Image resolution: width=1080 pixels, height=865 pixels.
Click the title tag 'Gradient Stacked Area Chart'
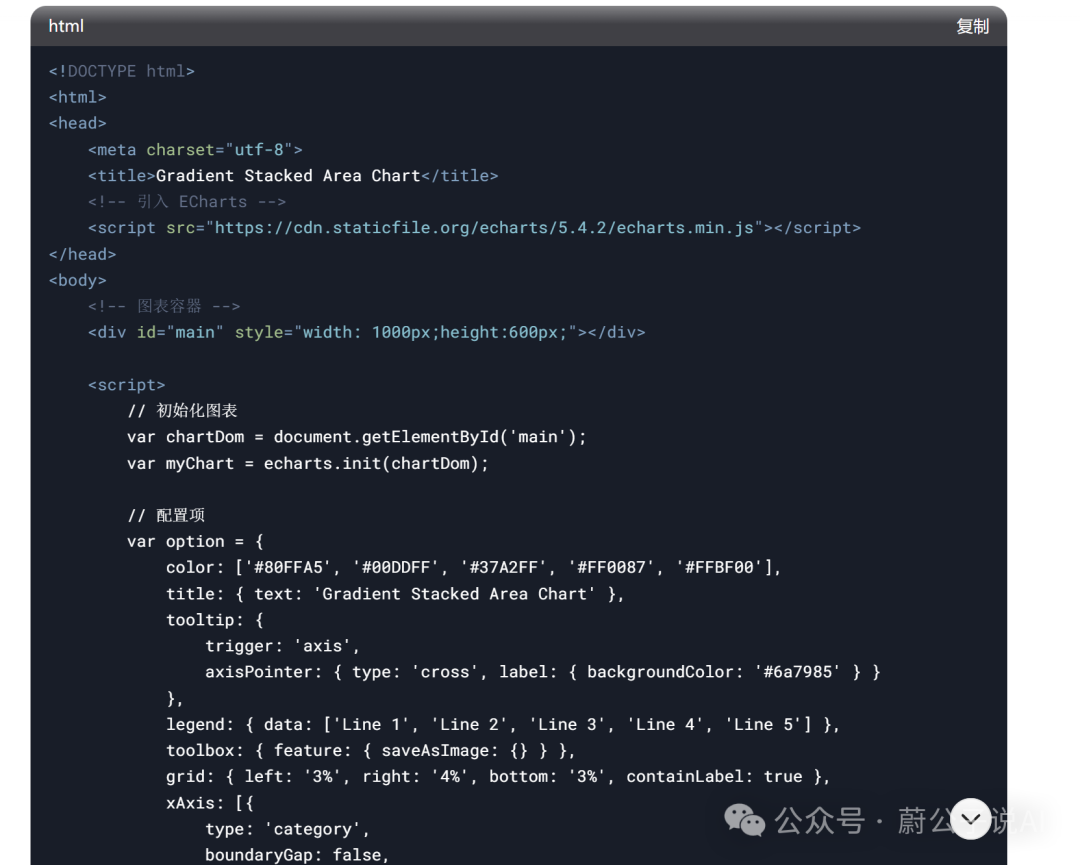point(293,176)
